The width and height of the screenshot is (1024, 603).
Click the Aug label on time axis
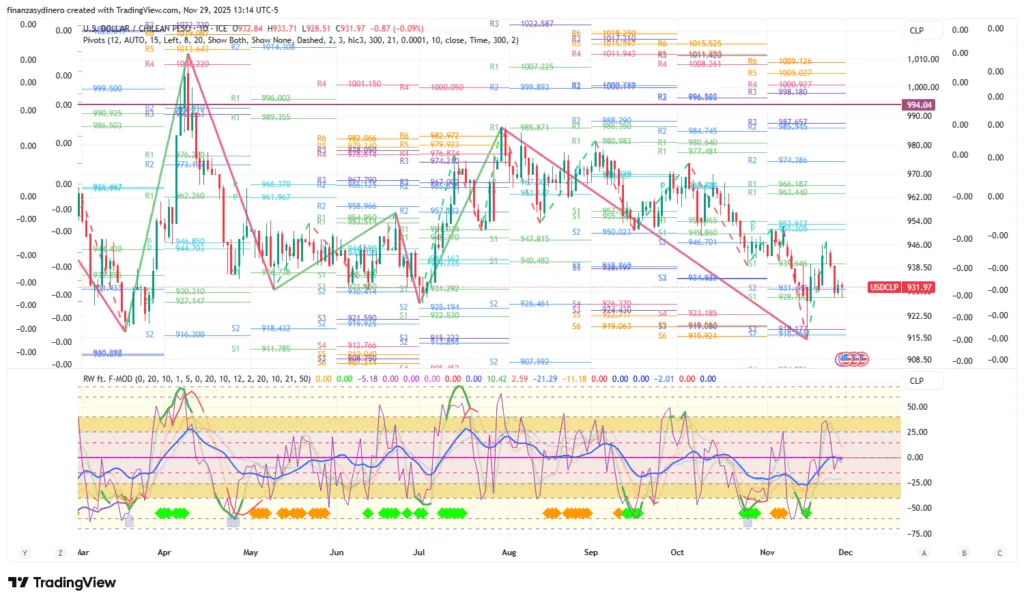(508, 552)
